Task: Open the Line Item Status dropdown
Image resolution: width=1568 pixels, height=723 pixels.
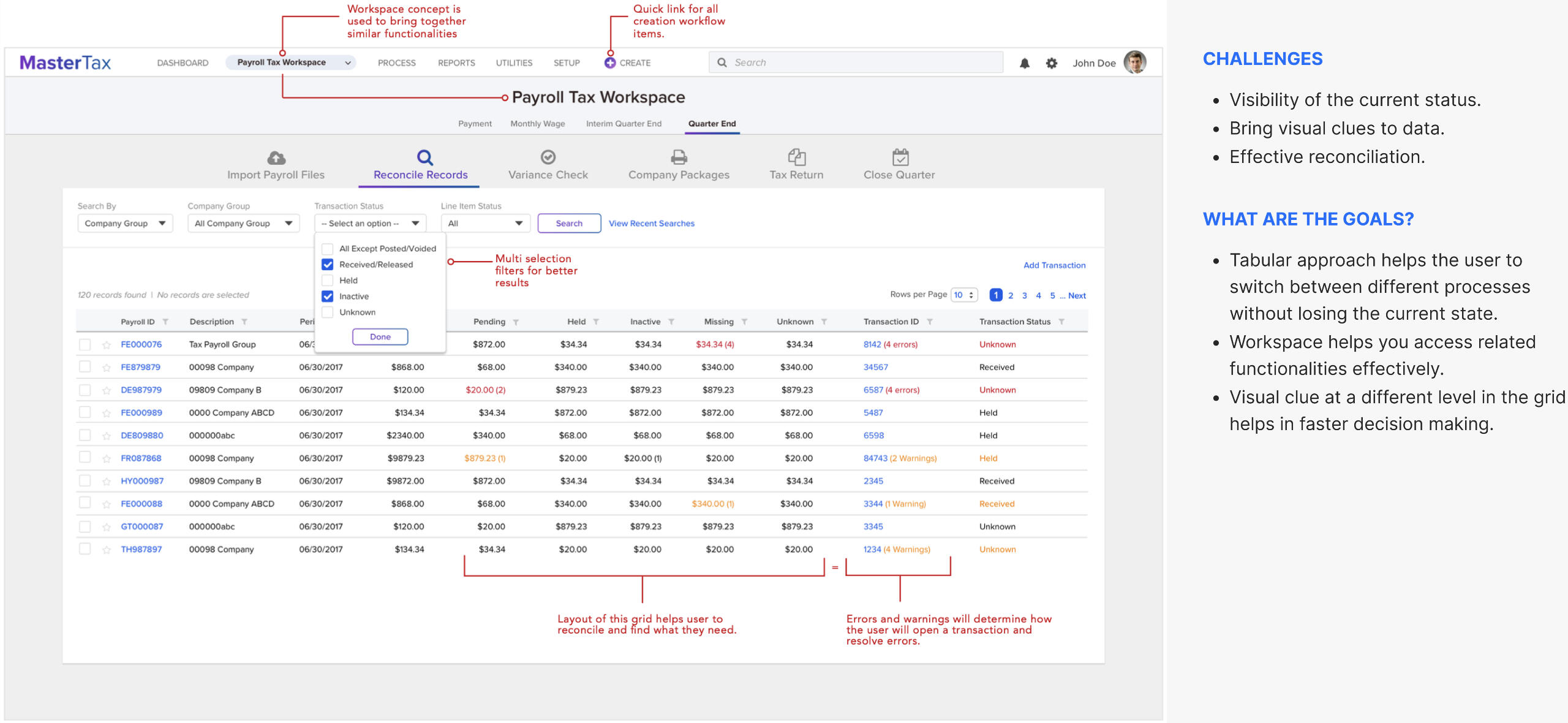Action: 485,224
